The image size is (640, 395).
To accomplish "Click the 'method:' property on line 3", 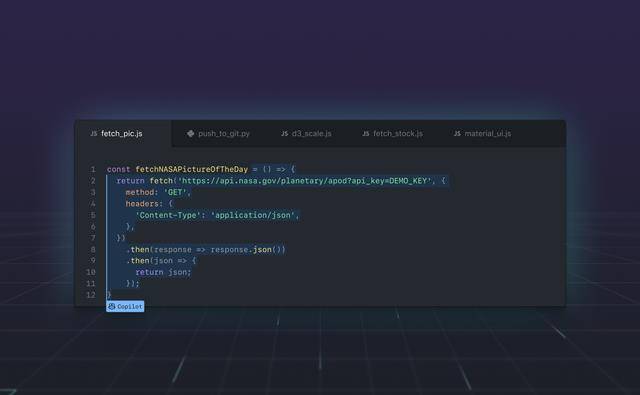I will (x=142, y=192).
